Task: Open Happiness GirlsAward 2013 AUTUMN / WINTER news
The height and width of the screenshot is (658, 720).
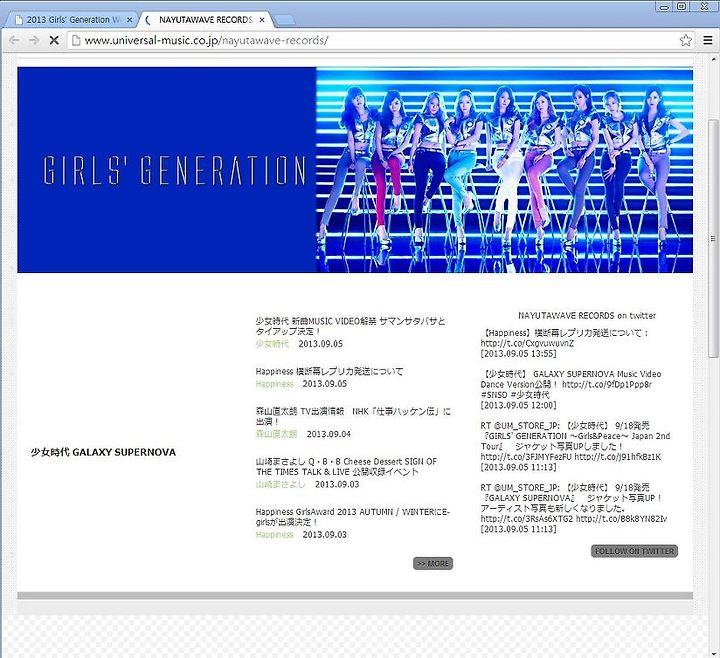Action: coord(353,517)
